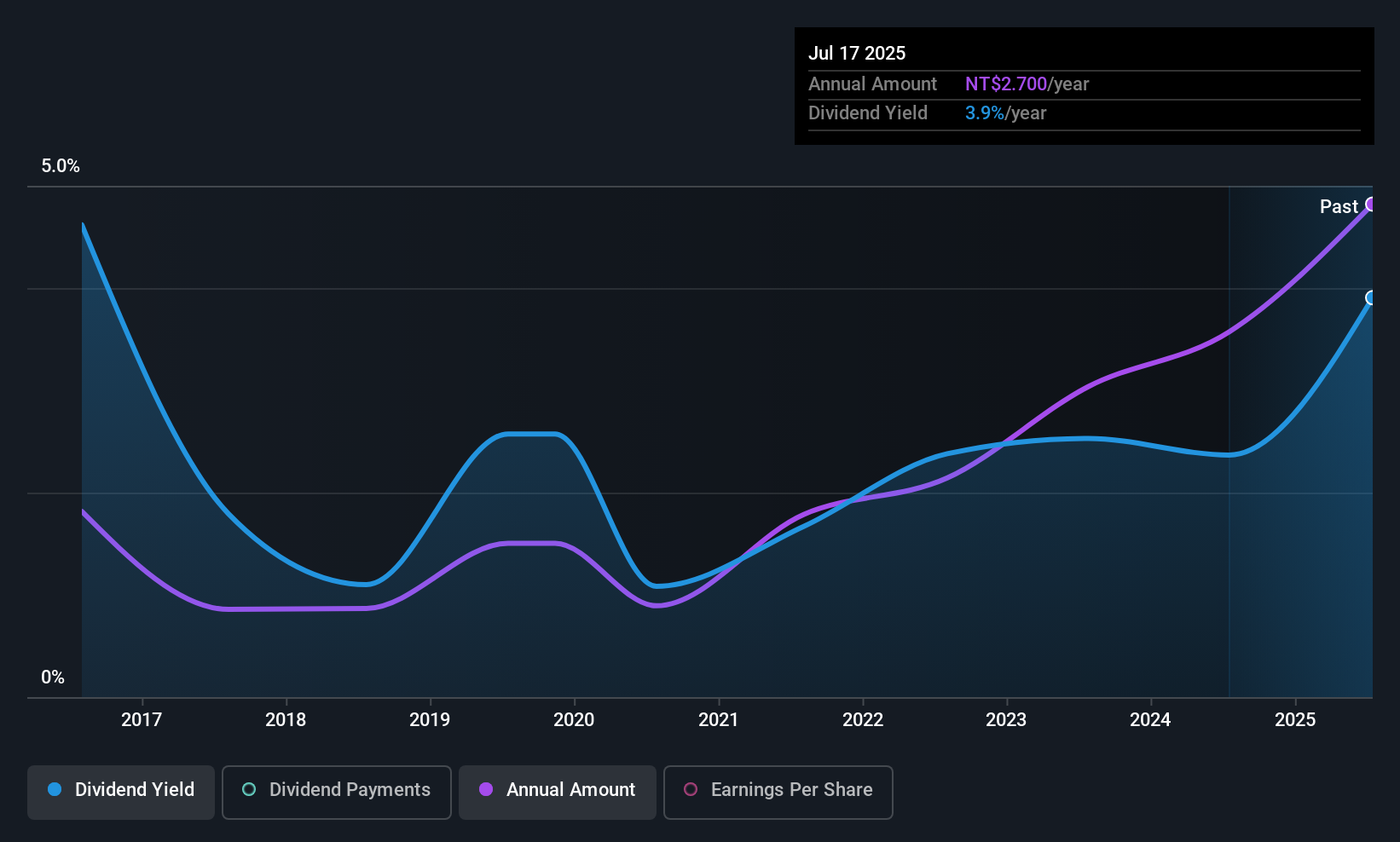Select the 2025 x-axis label

coord(1295,719)
